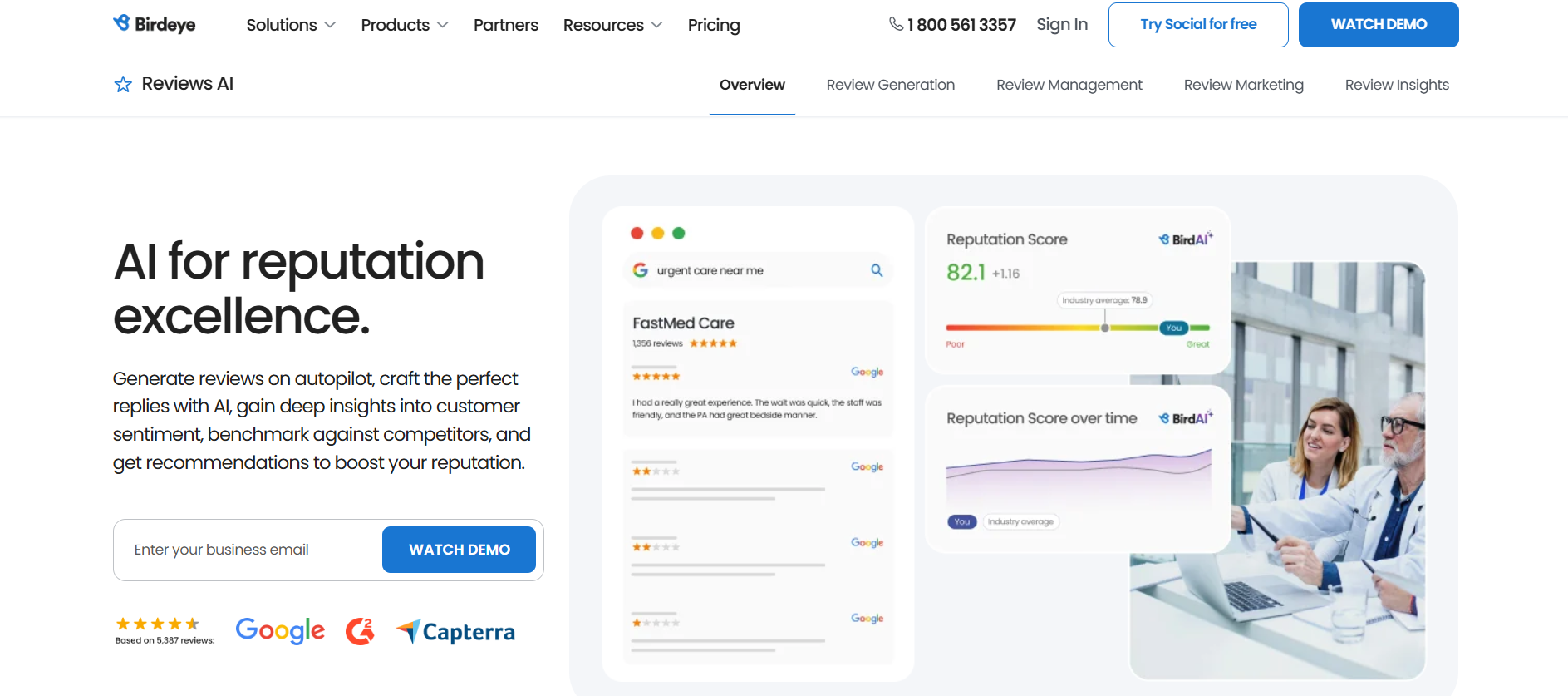Click the G2 logo
The image size is (1568, 696).
[x=360, y=631]
